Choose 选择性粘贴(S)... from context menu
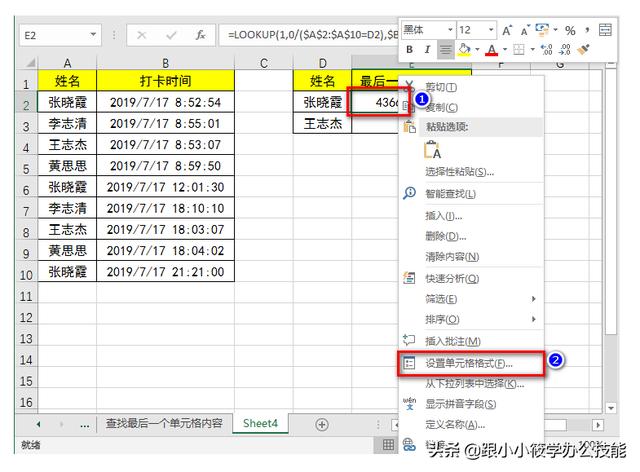This screenshot has width=640, height=472. point(471,172)
